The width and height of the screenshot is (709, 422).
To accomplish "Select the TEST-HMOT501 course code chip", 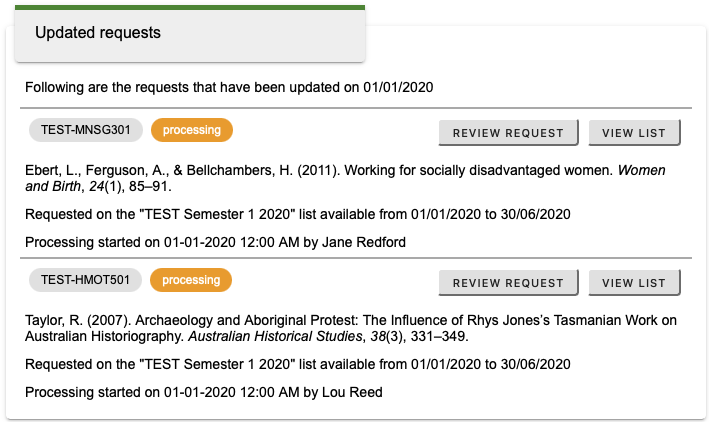I will coord(86,281).
